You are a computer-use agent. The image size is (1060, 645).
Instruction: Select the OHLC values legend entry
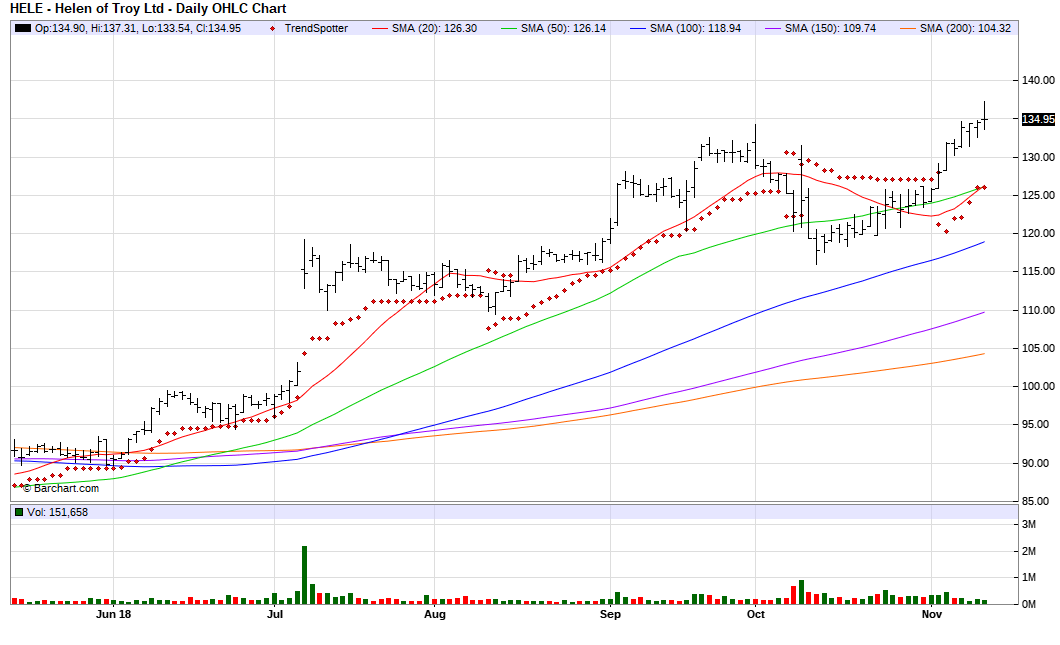(x=138, y=28)
